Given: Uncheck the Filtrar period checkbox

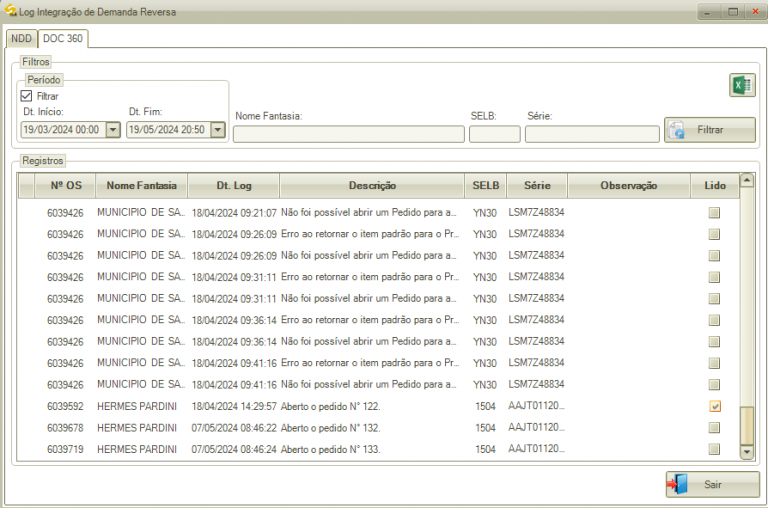Looking at the screenshot, I should coord(27,96).
